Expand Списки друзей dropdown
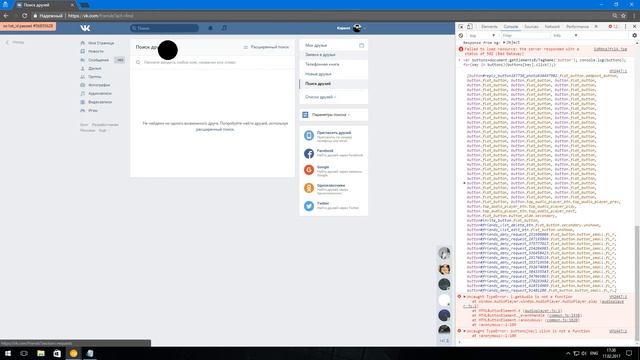 tap(320, 97)
